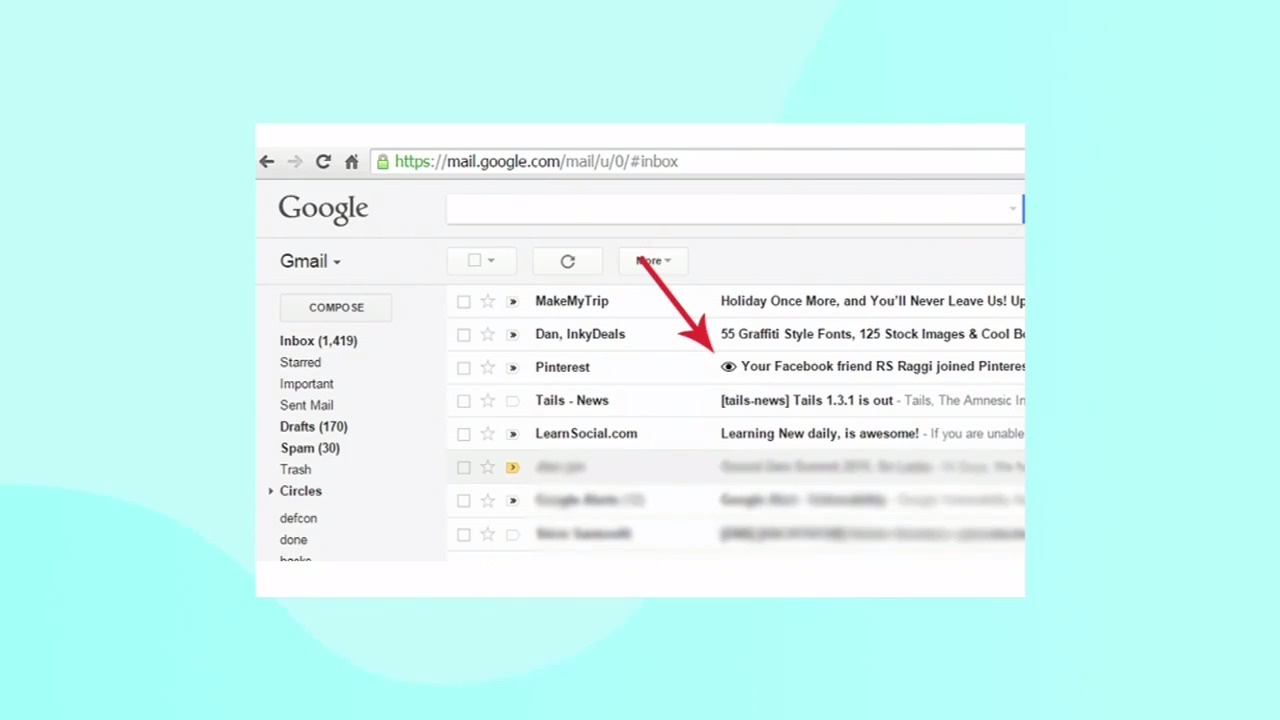The image size is (1280, 720).
Task: Click the browser page-reload icon
Action: 323,161
